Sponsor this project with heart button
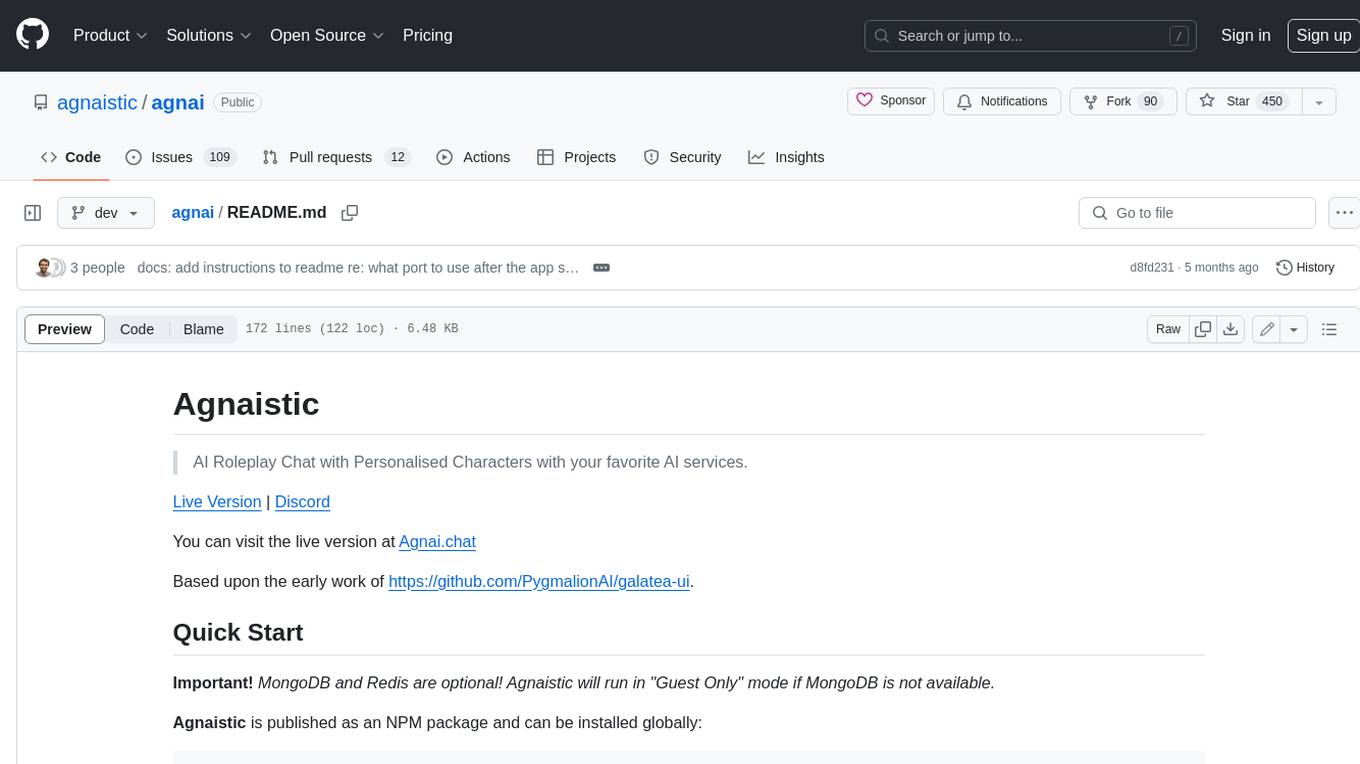Viewport: 1360px width, 764px height. pyautogui.click(x=891, y=101)
